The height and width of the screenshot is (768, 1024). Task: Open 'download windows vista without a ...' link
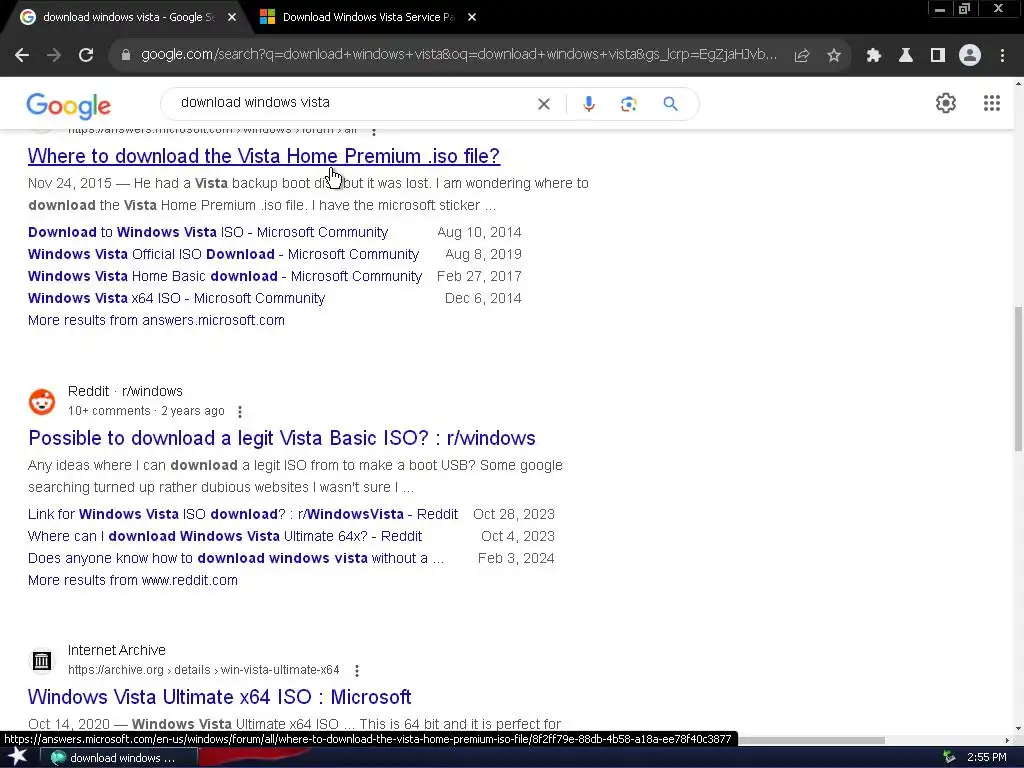click(x=236, y=558)
